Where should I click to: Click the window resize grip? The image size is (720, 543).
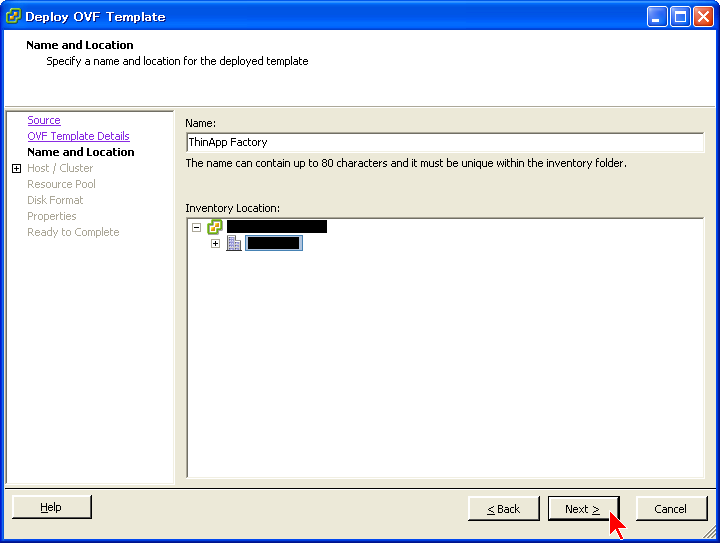[711, 532]
